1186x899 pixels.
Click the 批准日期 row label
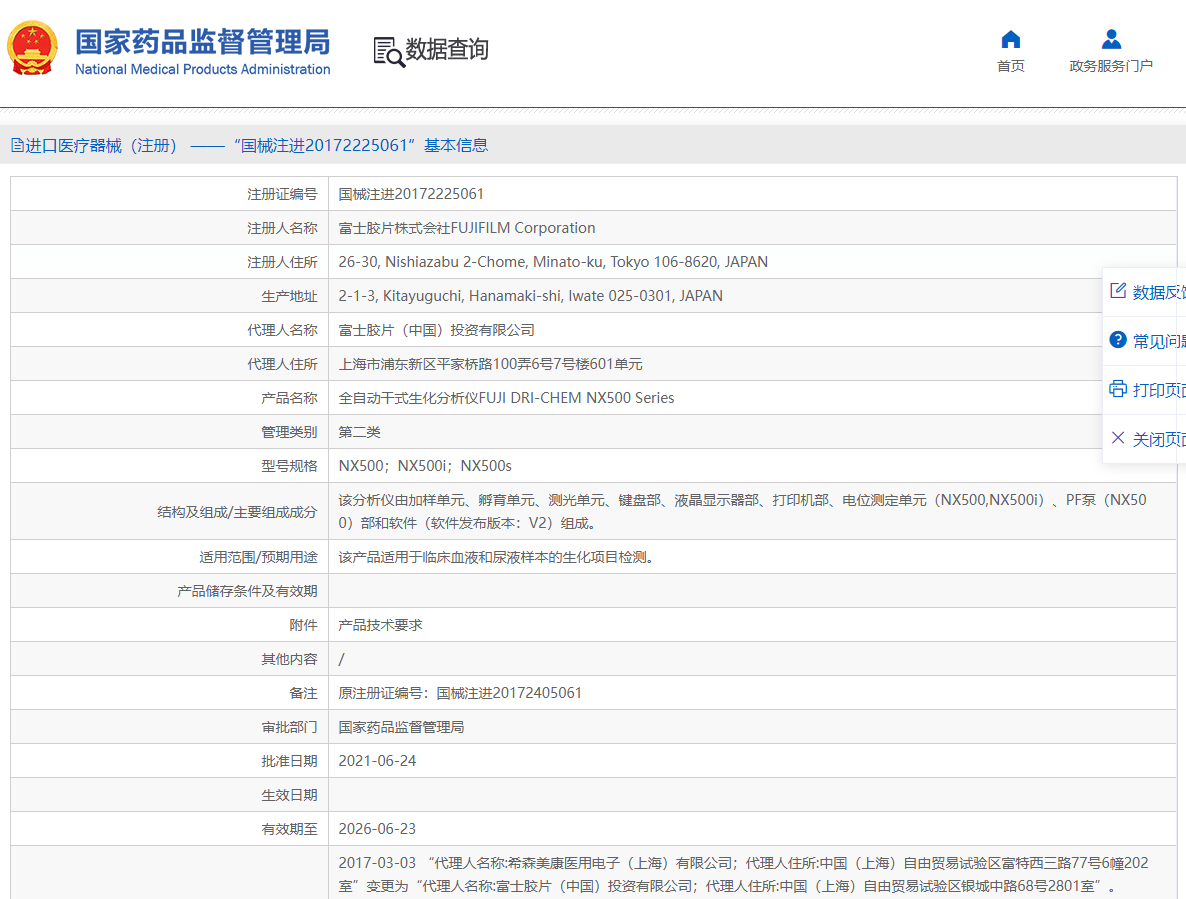[289, 761]
